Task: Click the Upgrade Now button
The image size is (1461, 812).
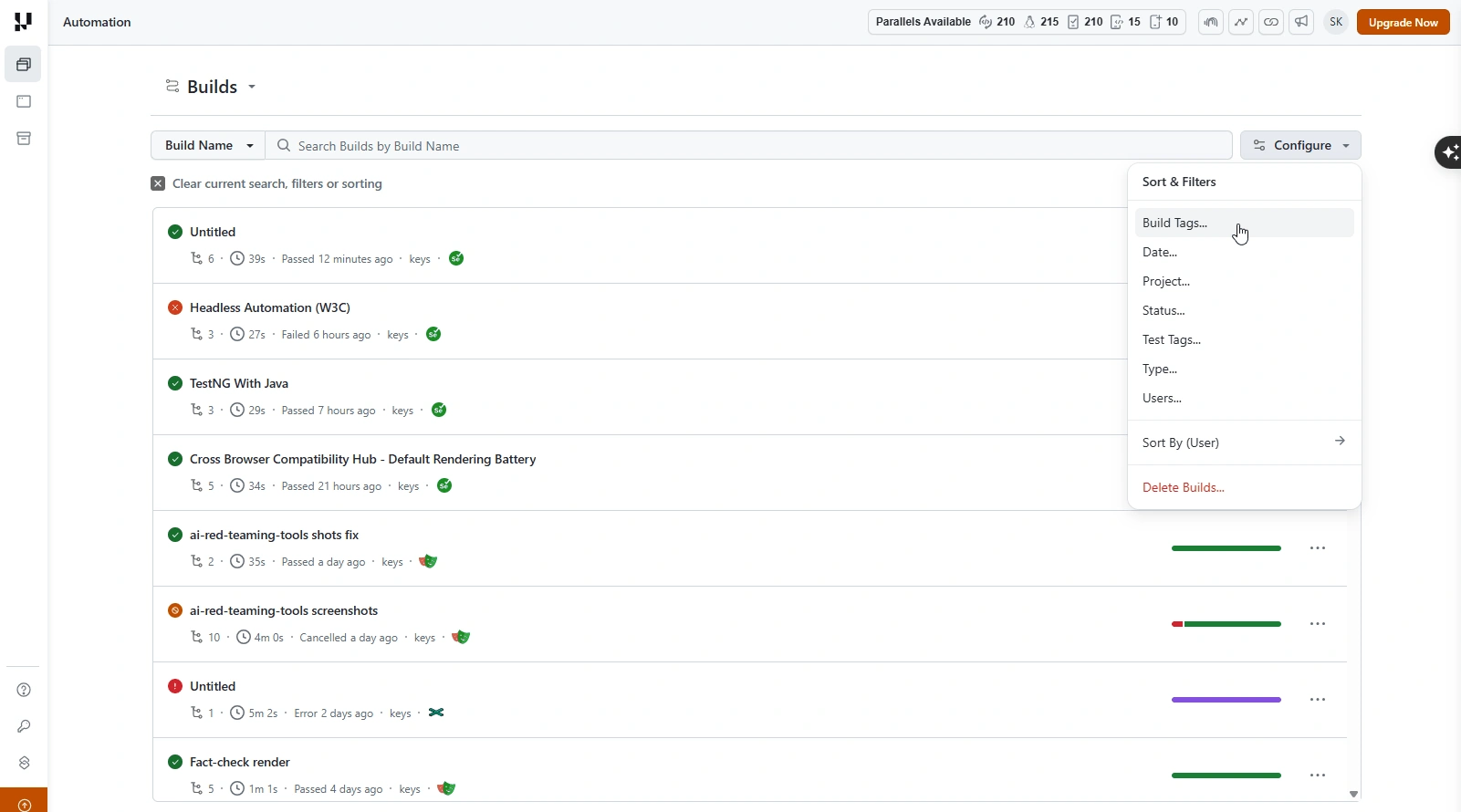Action: pyautogui.click(x=1403, y=22)
